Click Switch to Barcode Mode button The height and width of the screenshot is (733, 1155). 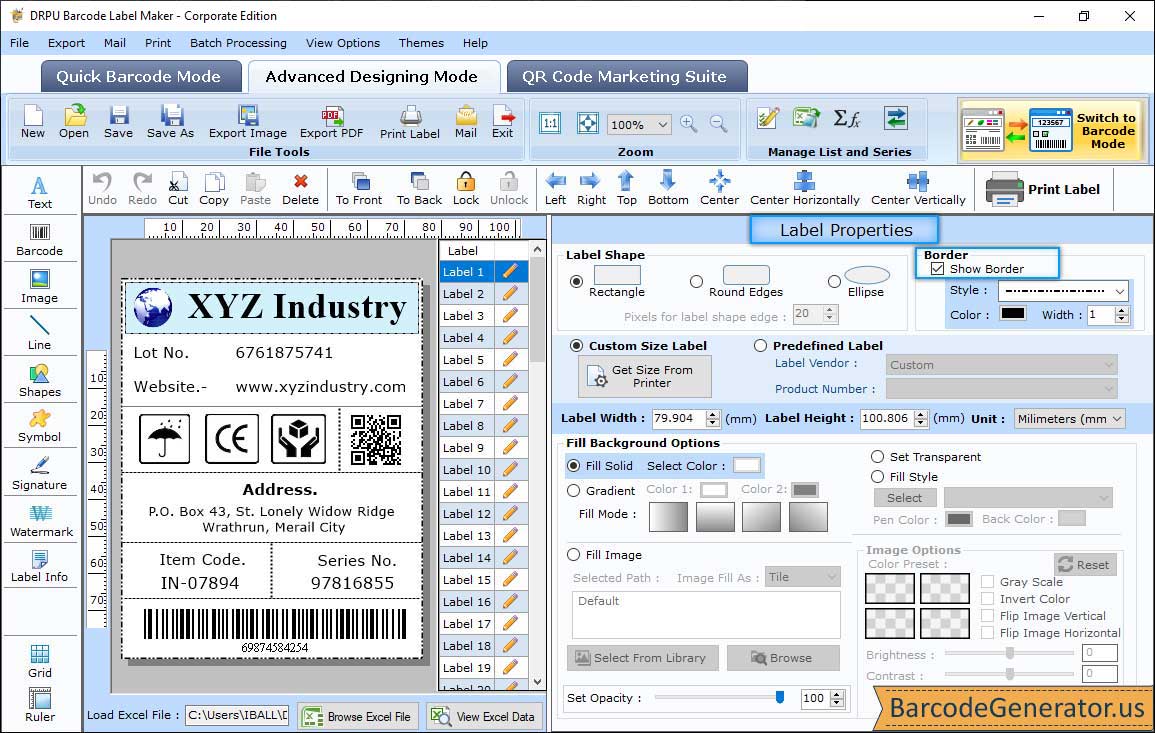pos(1053,130)
